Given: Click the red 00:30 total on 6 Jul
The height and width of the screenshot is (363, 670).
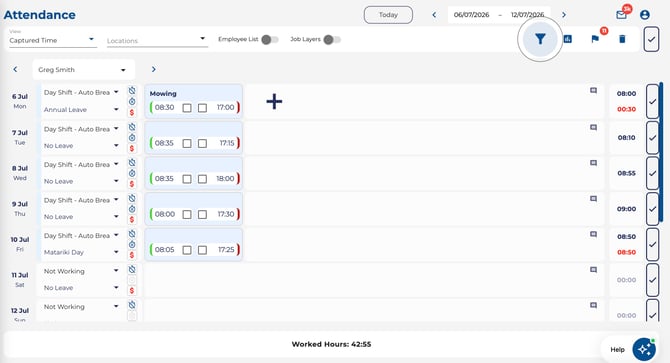Looking at the screenshot, I should pyautogui.click(x=626, y=109).
